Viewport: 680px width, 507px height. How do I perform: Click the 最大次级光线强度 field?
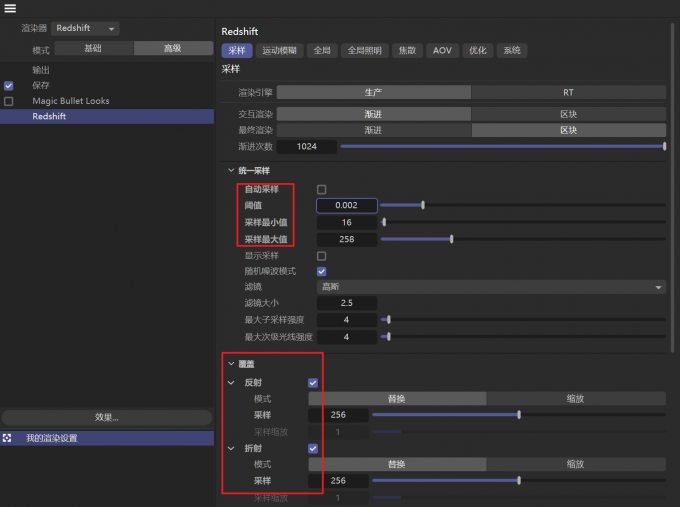(347, 337)
